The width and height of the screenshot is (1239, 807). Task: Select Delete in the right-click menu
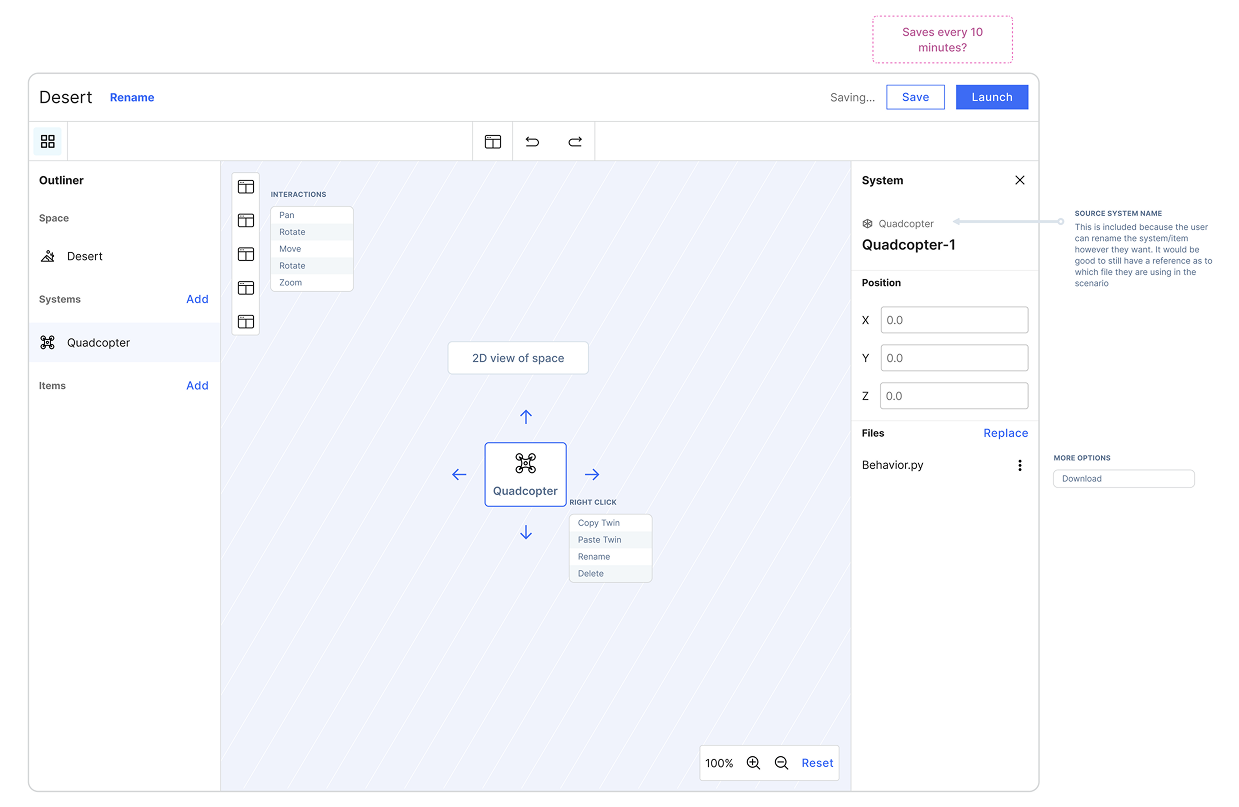[x=610, y=573]
